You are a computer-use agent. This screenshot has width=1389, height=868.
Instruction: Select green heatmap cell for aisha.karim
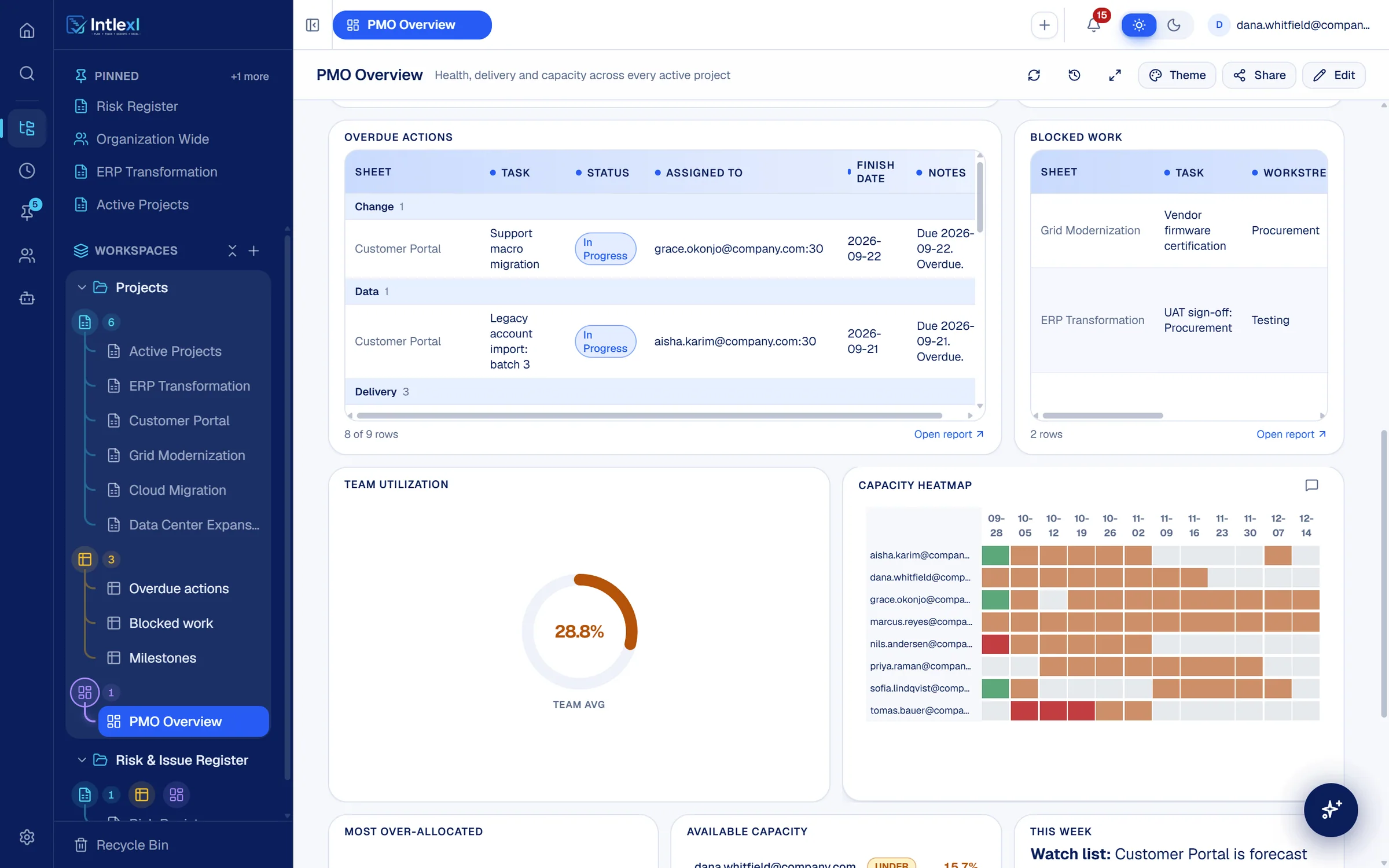(995, 556)
